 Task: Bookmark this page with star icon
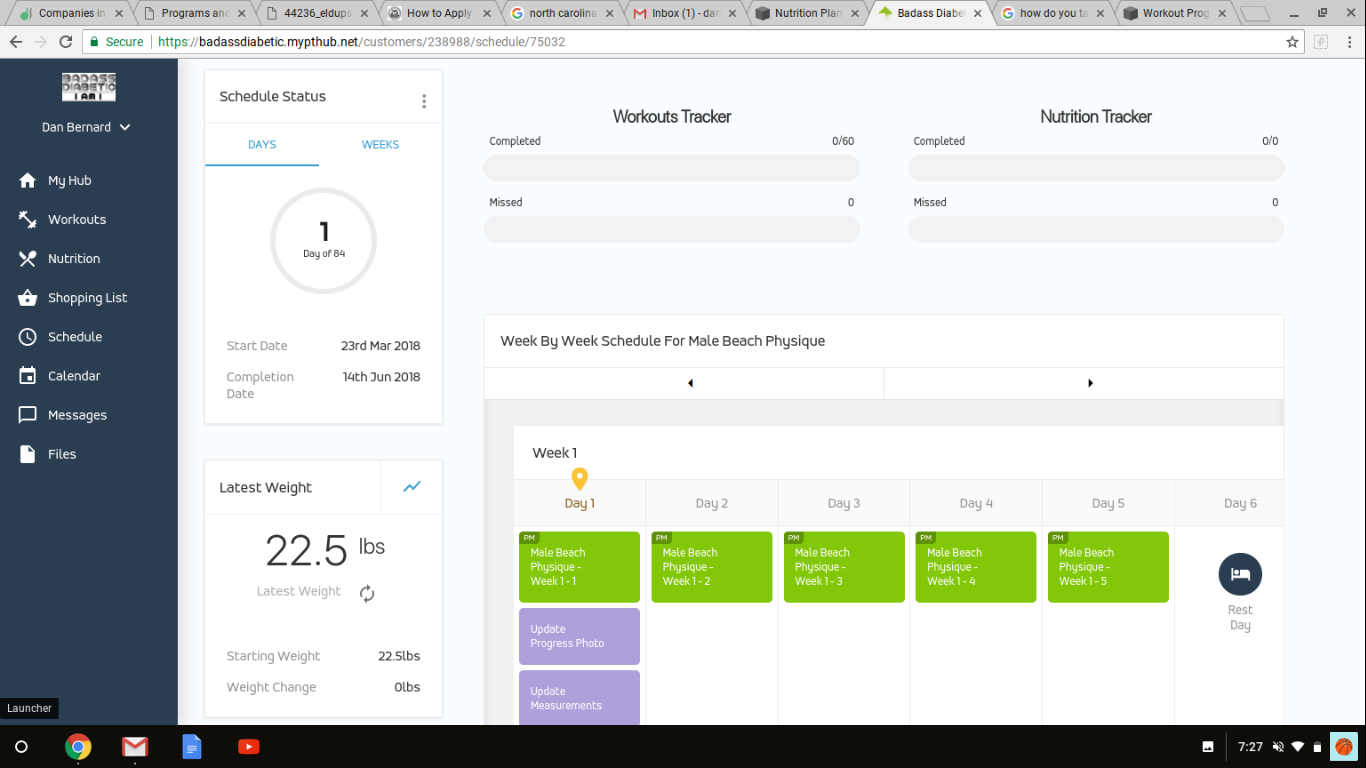tap(1292, 42)
